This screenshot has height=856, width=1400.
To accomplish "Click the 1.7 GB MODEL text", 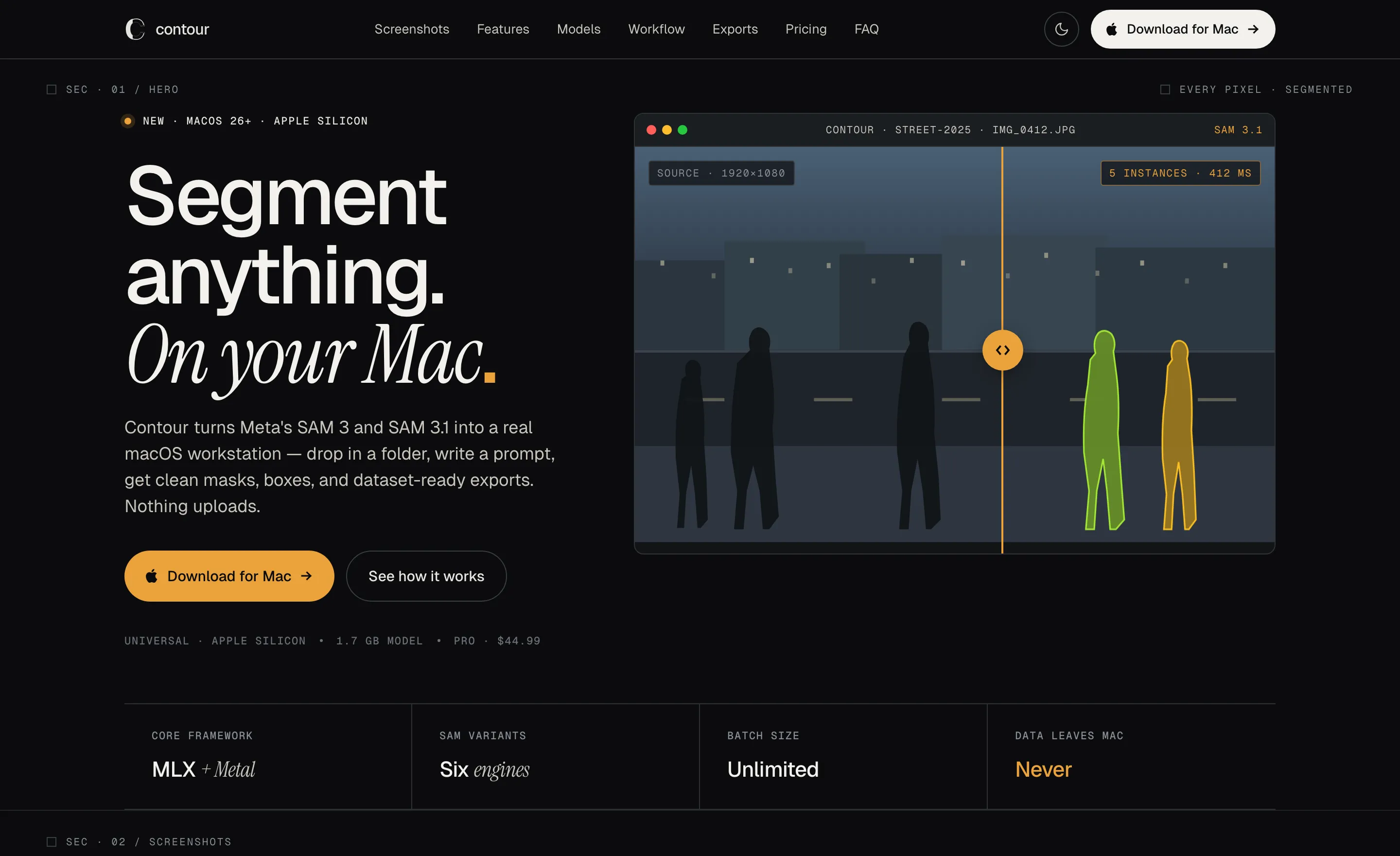I will tap(380, 641).
